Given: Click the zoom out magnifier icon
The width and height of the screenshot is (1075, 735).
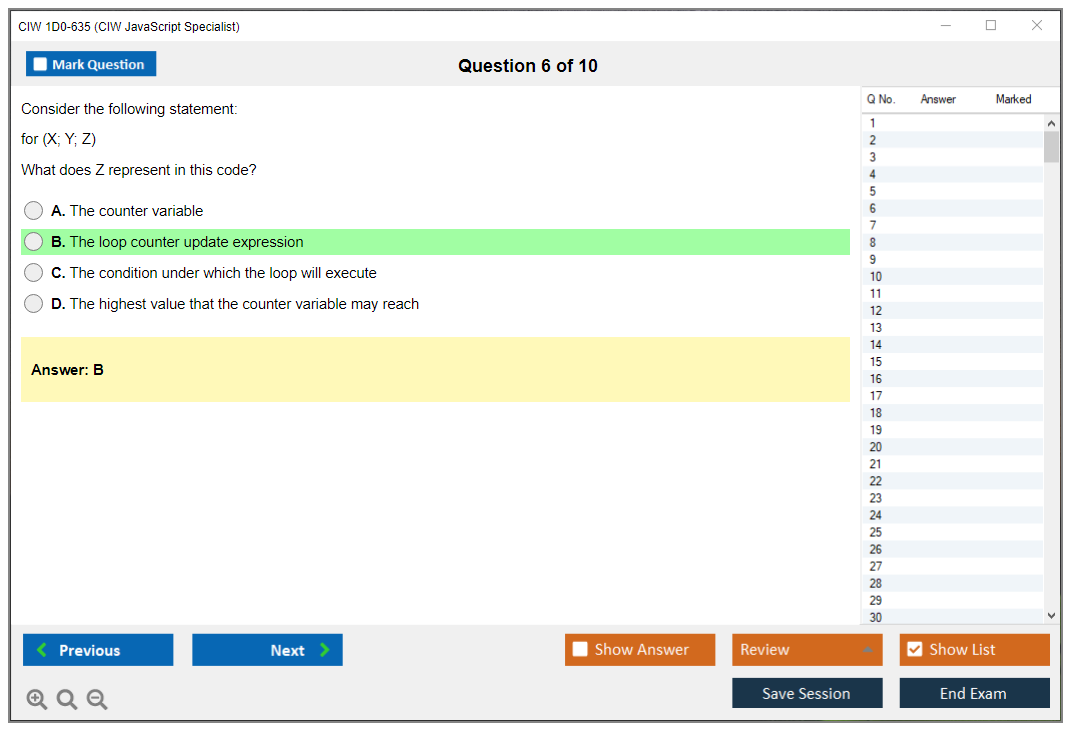Looking at the screenshot, I should 97,700.
